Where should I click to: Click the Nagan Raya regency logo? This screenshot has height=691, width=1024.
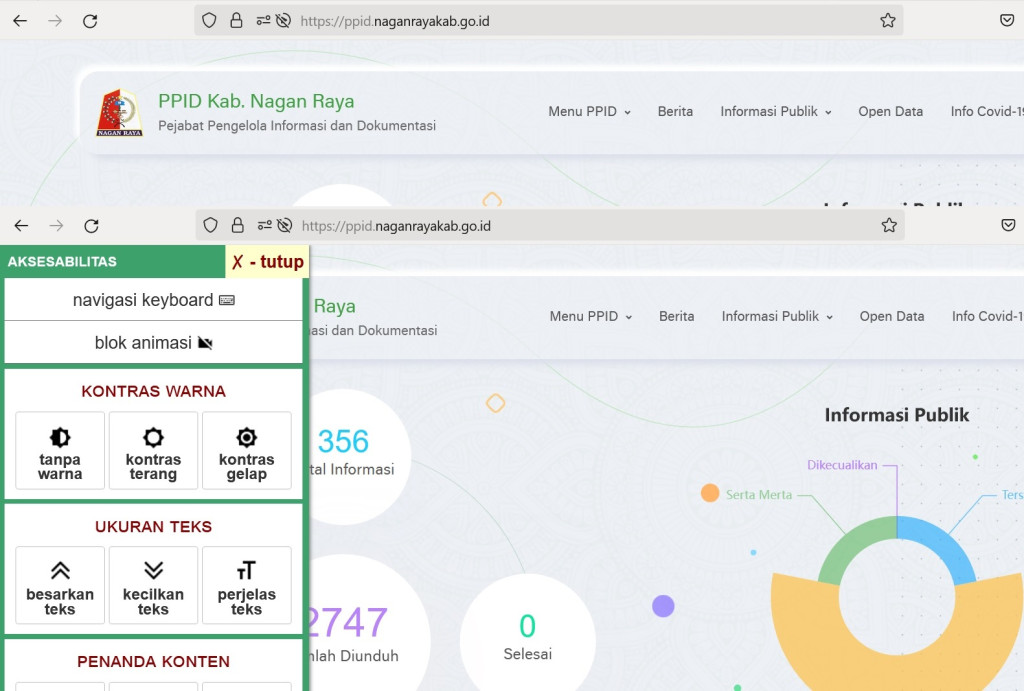coord(119,112)
